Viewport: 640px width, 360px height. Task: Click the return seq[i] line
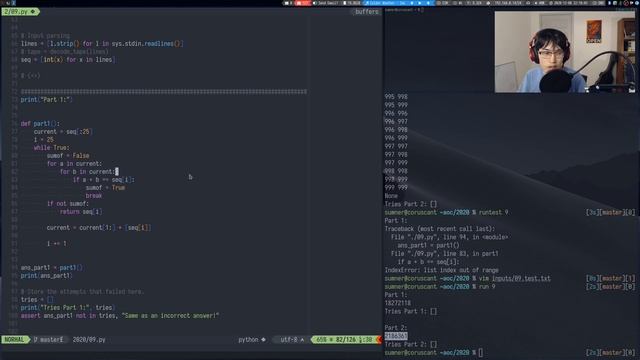point(81,211)
